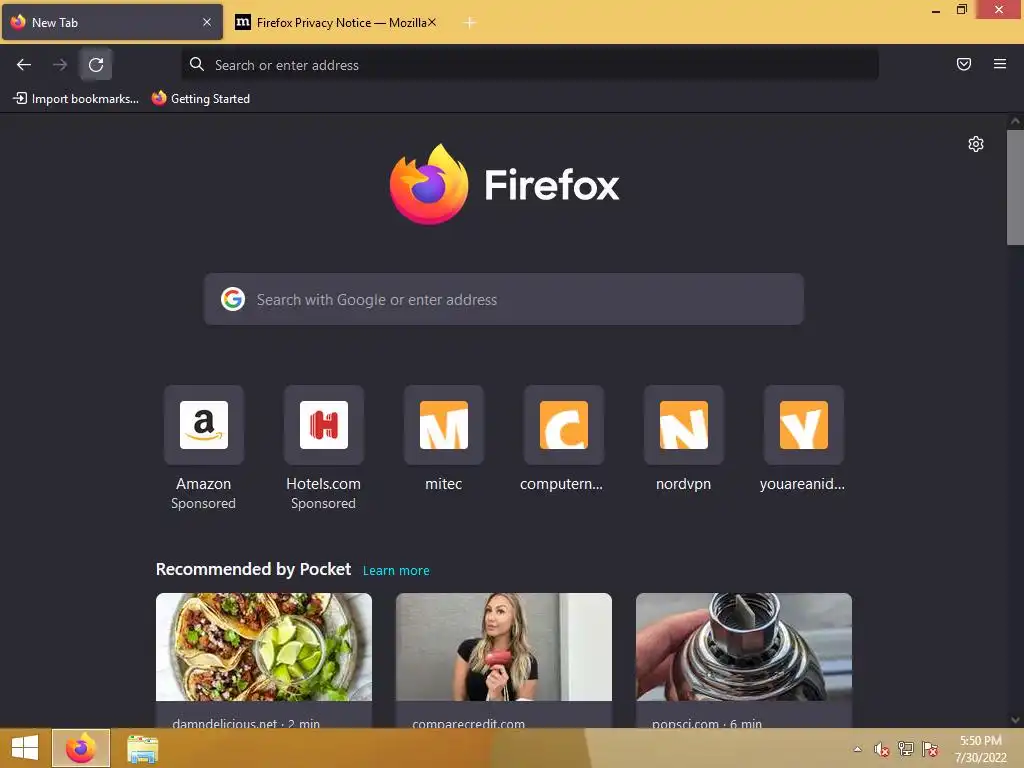The width and height of the screenshot is (1024, 768).
Task: Open the Action Center flag icon
Action: click(x=930, y=749)
